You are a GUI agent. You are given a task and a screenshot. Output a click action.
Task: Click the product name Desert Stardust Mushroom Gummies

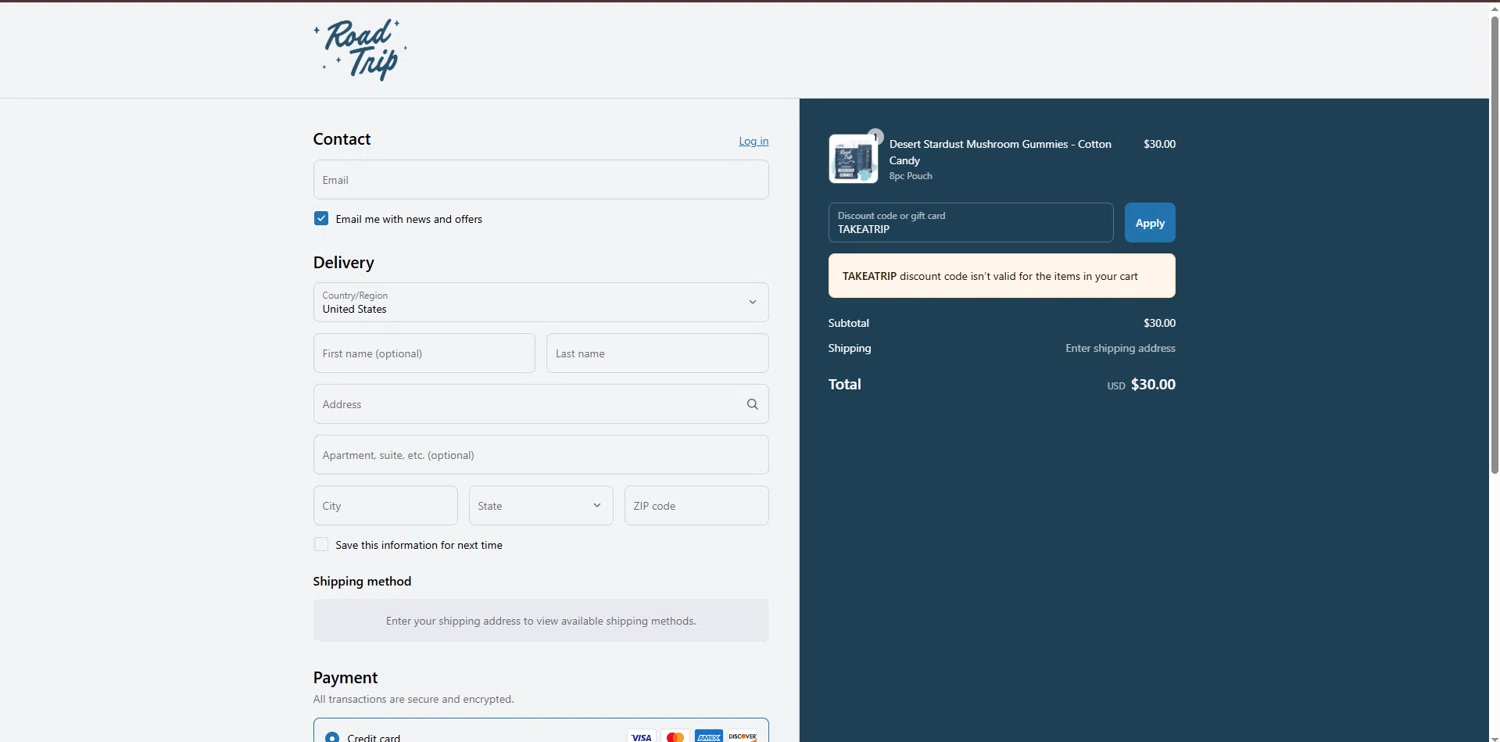(1000, 152)
